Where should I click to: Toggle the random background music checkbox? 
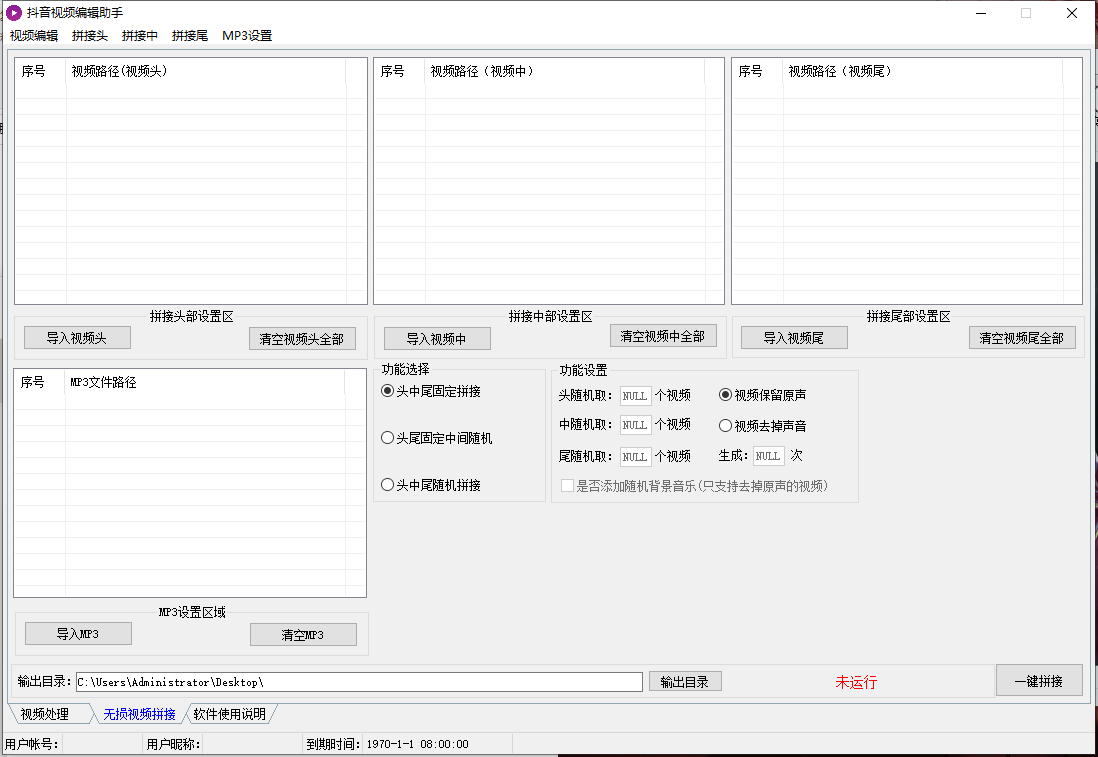tap(568, 486)
